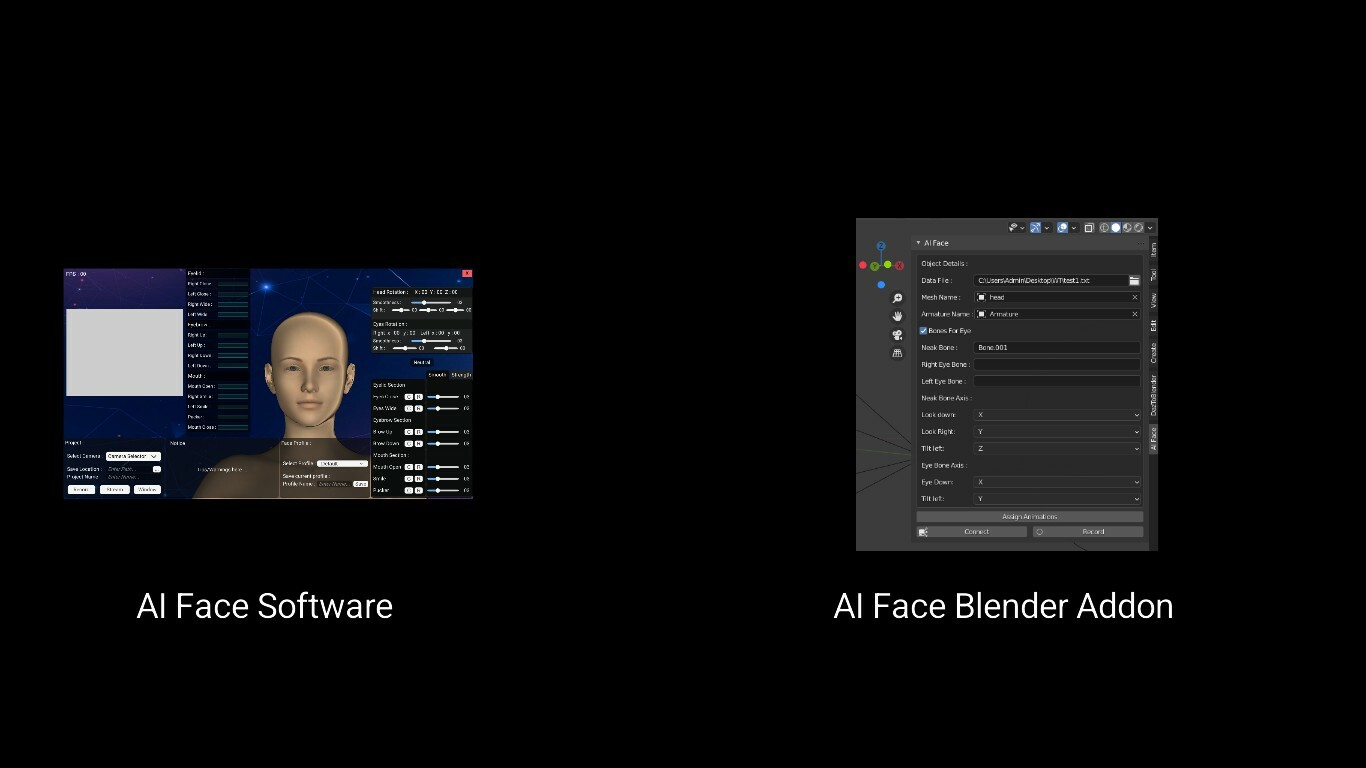Viewport: 1366px width, 768px height.
Task: Select the Zoom magnifier tool in Blender viewport
Action: (x=897, y=298)
